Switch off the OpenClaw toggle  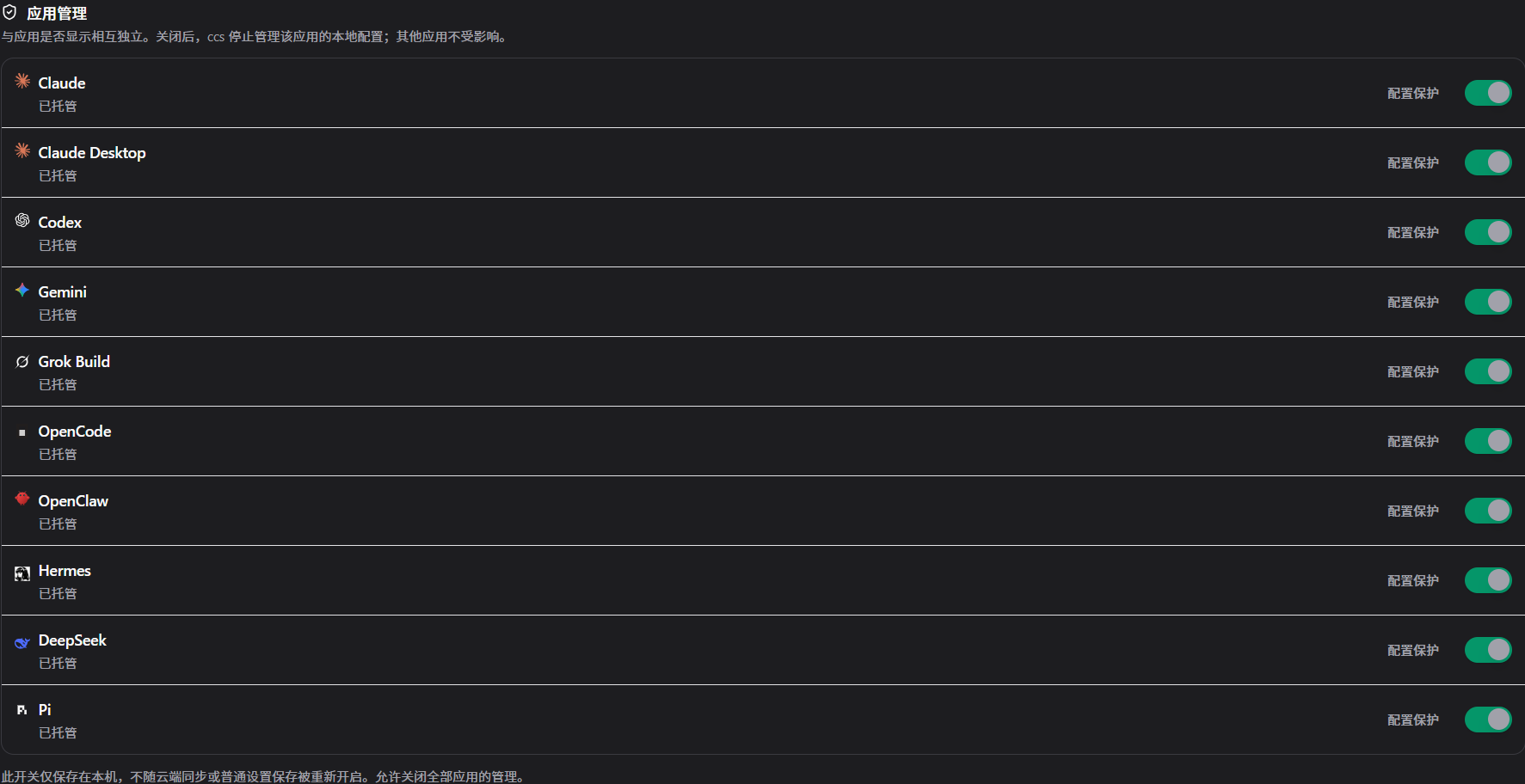click(x=1488, y=511)
